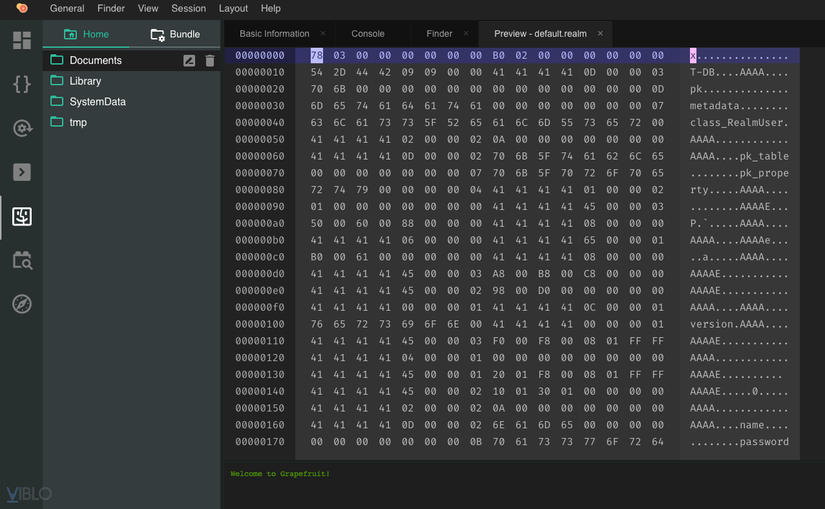This screenshot has height=509, width=825.
Task: Expand the SystemData folder
Action: 97,102
